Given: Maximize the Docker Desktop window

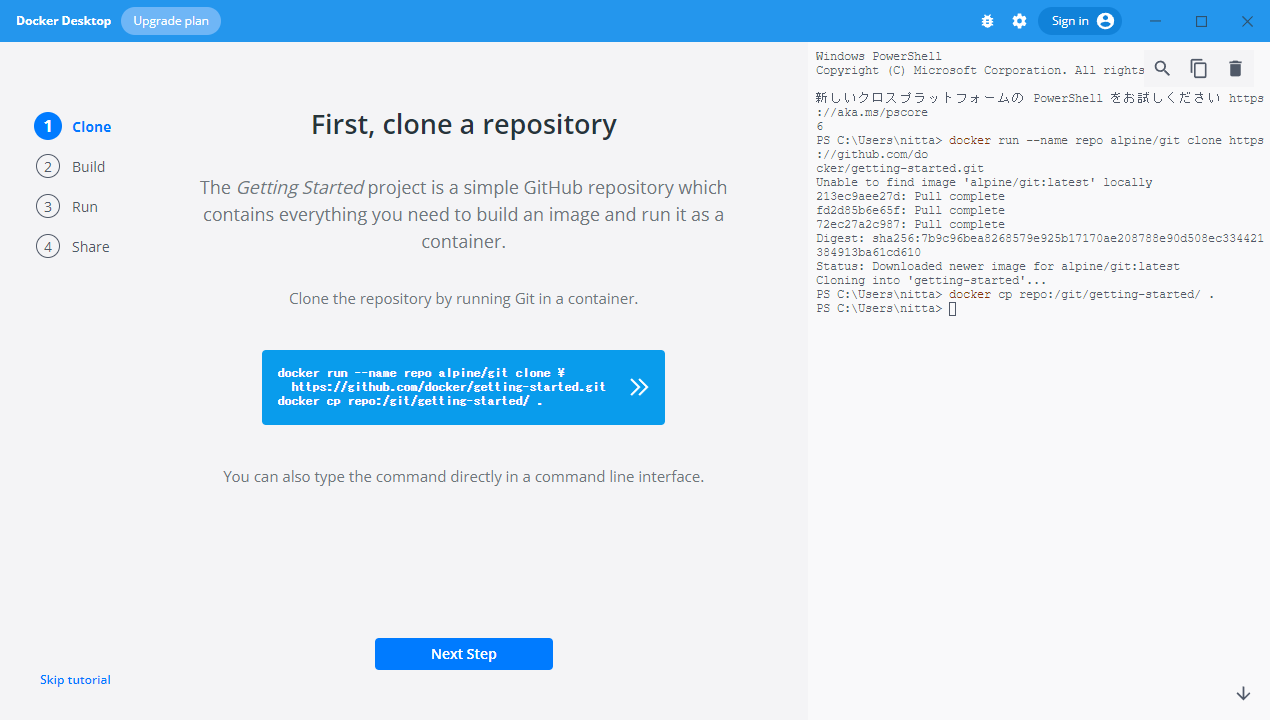Looking at the screenshot, I should click(1202, 21).
